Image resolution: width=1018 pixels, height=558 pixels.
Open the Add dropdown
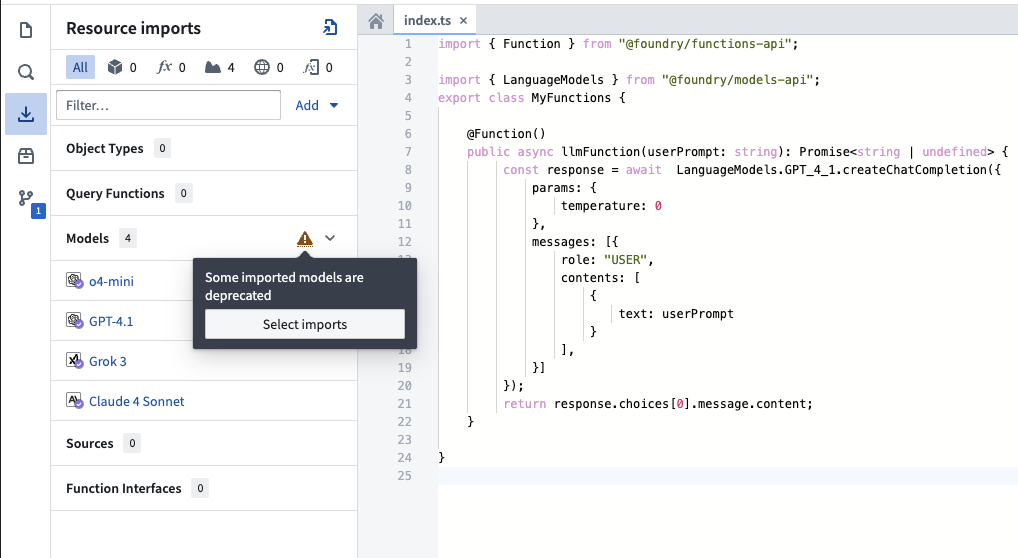pyautogui.click(x=317, y=105)
